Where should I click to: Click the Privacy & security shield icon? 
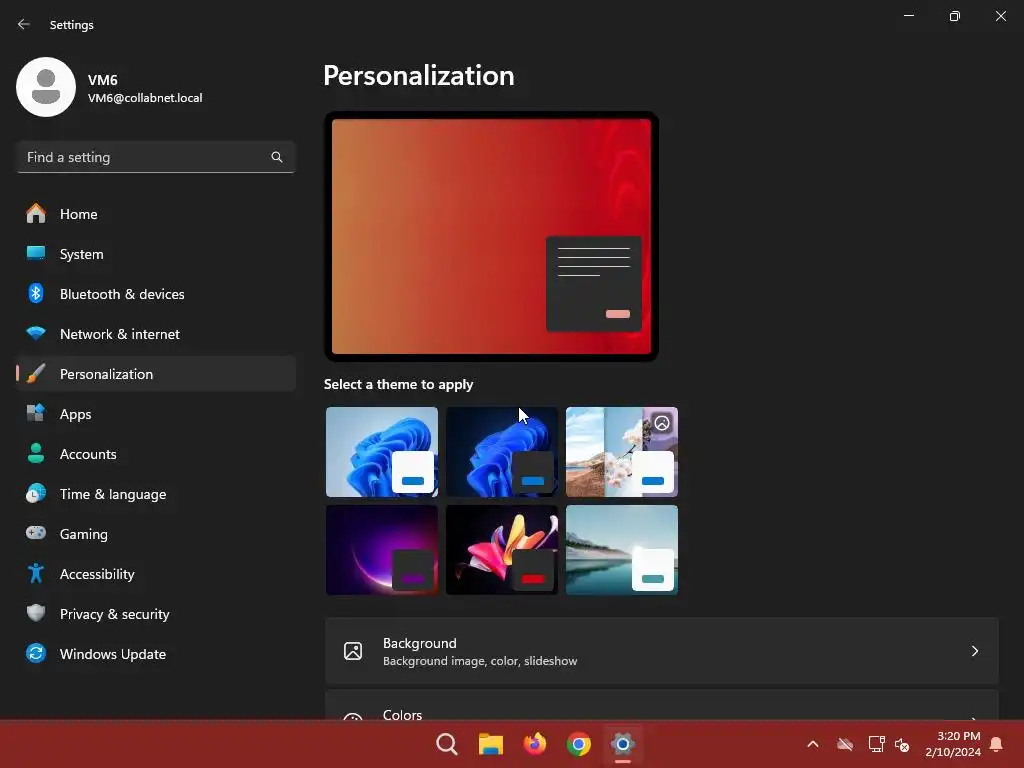pos(36,613)
